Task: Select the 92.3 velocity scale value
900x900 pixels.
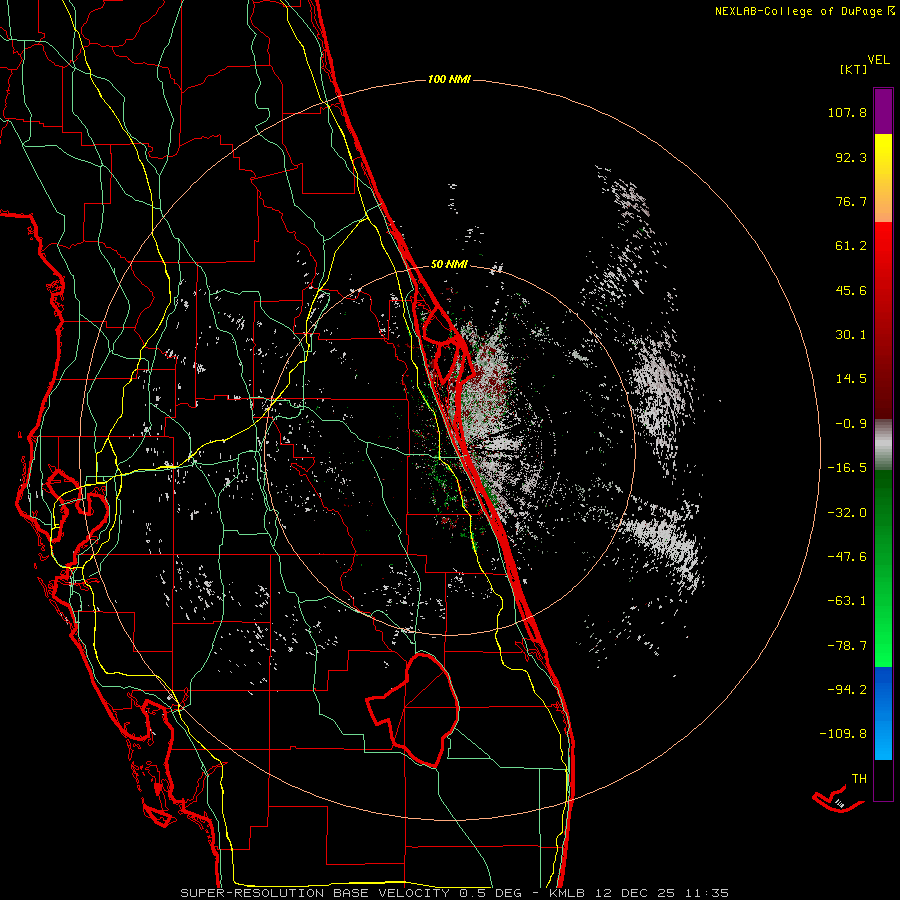Action: coord(851,157)
